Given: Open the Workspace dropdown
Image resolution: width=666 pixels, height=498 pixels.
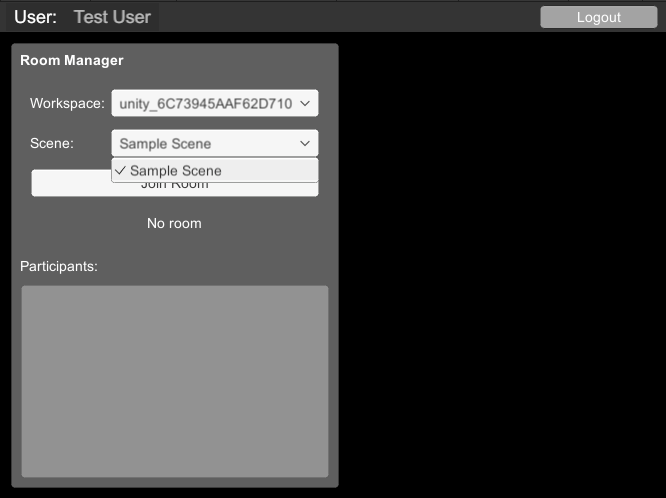Looking at the screenshot, I should pyautogui.click(x=214, y=103).
